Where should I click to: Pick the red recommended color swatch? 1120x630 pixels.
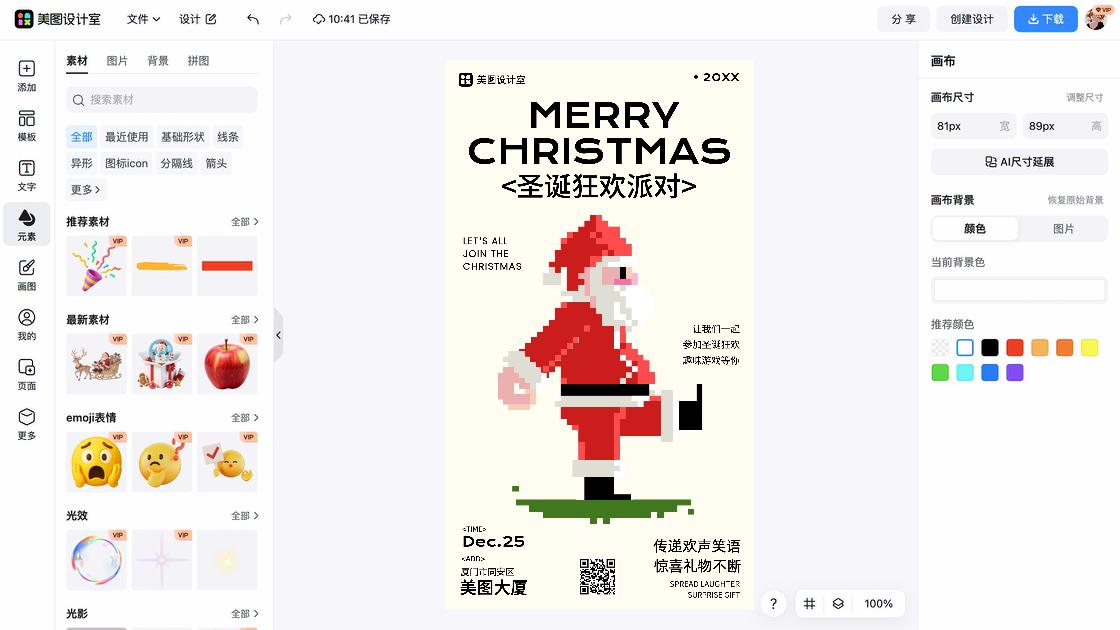coord(1014,348)
